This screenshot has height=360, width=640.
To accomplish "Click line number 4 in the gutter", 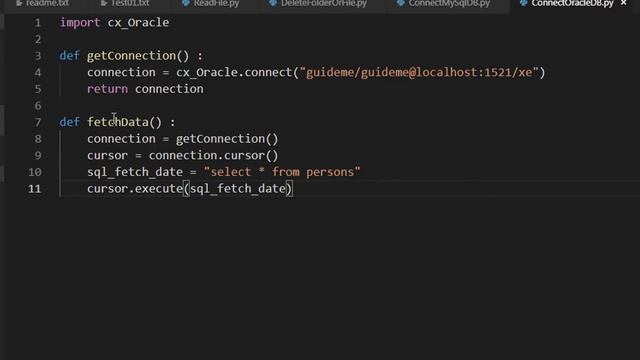I will tap(38, 73).
